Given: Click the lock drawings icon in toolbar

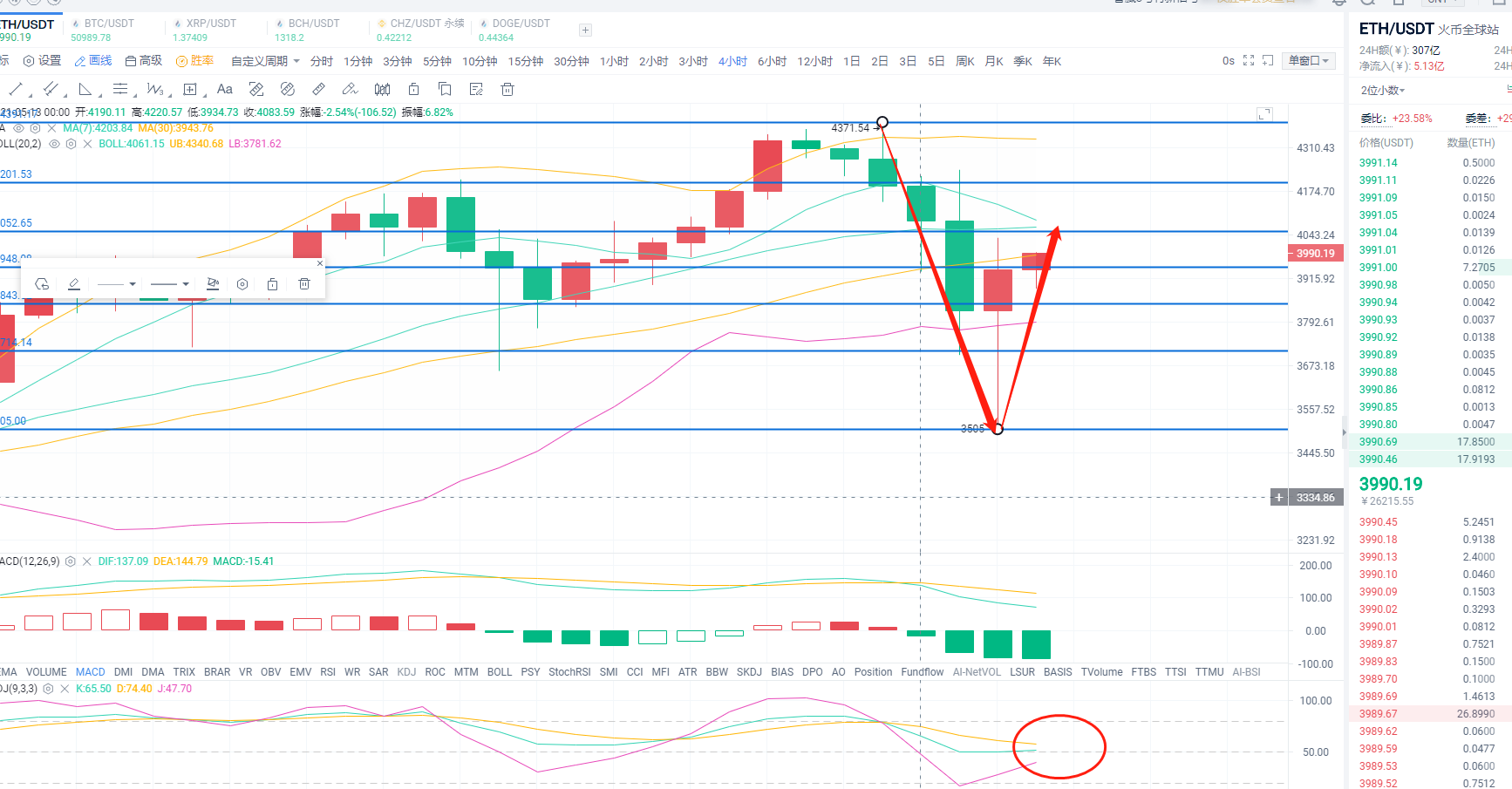Looking at the screenshot, I should pos(414,89).
